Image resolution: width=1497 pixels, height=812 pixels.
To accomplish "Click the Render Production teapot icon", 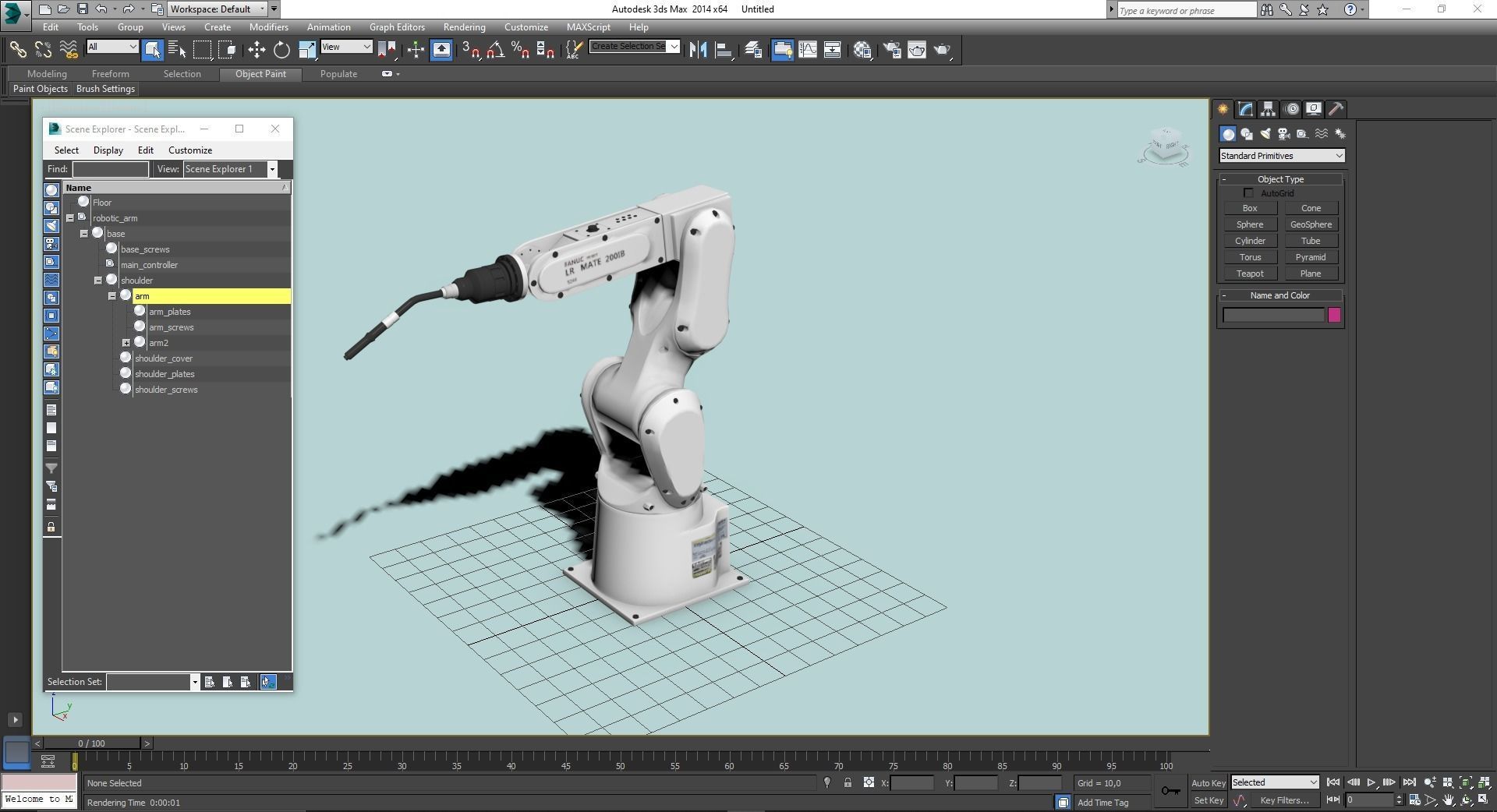I will 943,50.
